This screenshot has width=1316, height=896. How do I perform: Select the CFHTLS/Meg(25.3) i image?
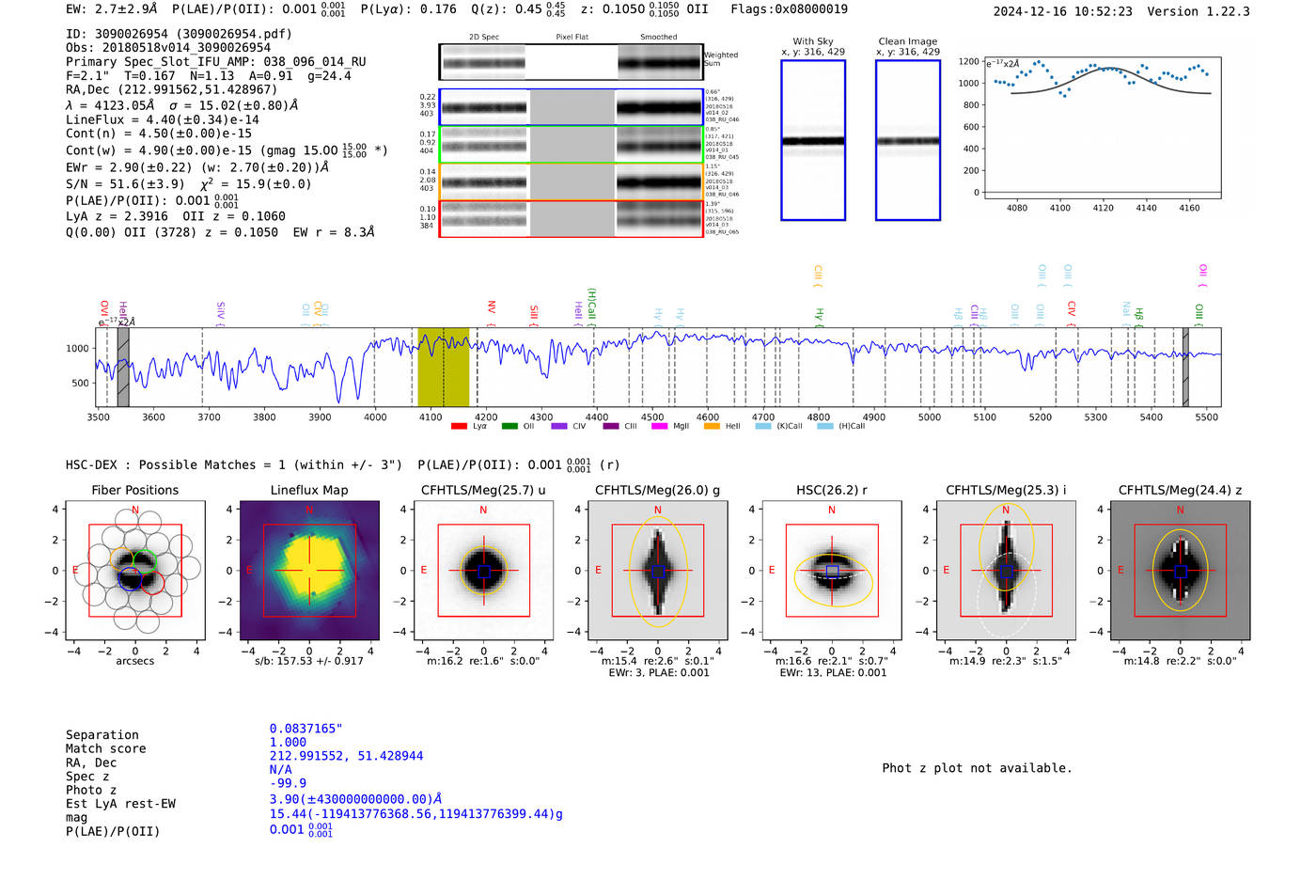coord(1006,571)
